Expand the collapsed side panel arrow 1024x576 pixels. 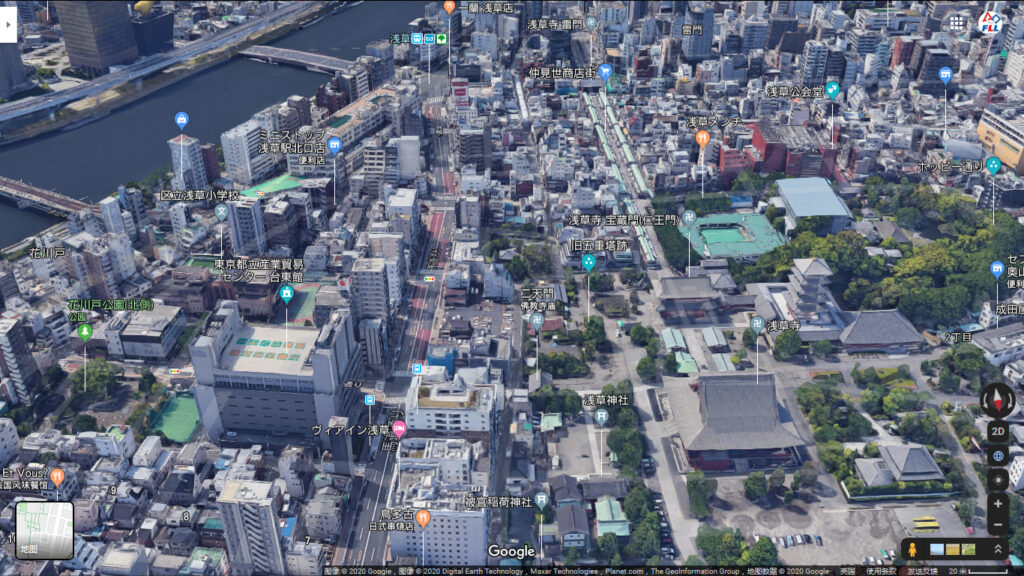(x=8, y=24)
